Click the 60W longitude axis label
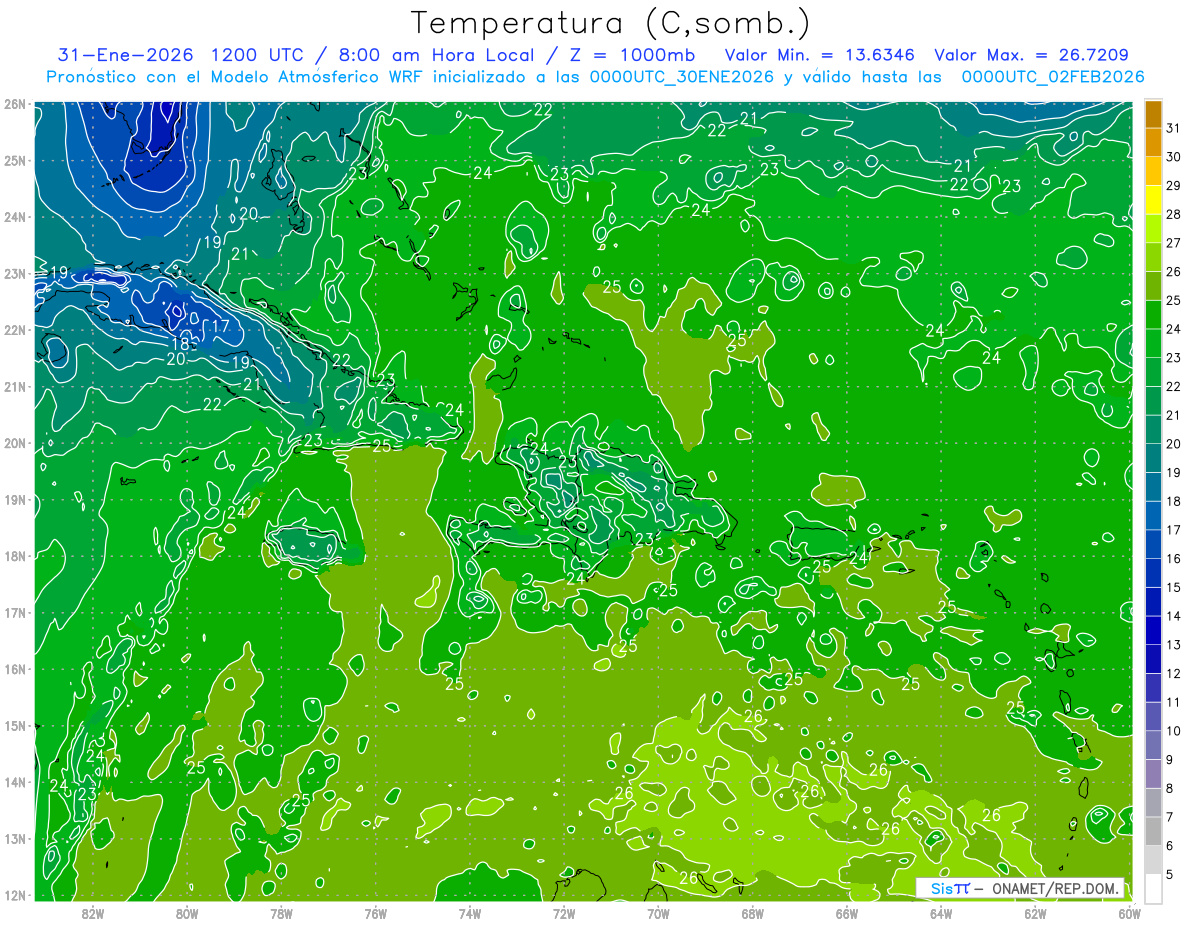The height and width of the screenshot is (927, 1200). (1130, 912)
